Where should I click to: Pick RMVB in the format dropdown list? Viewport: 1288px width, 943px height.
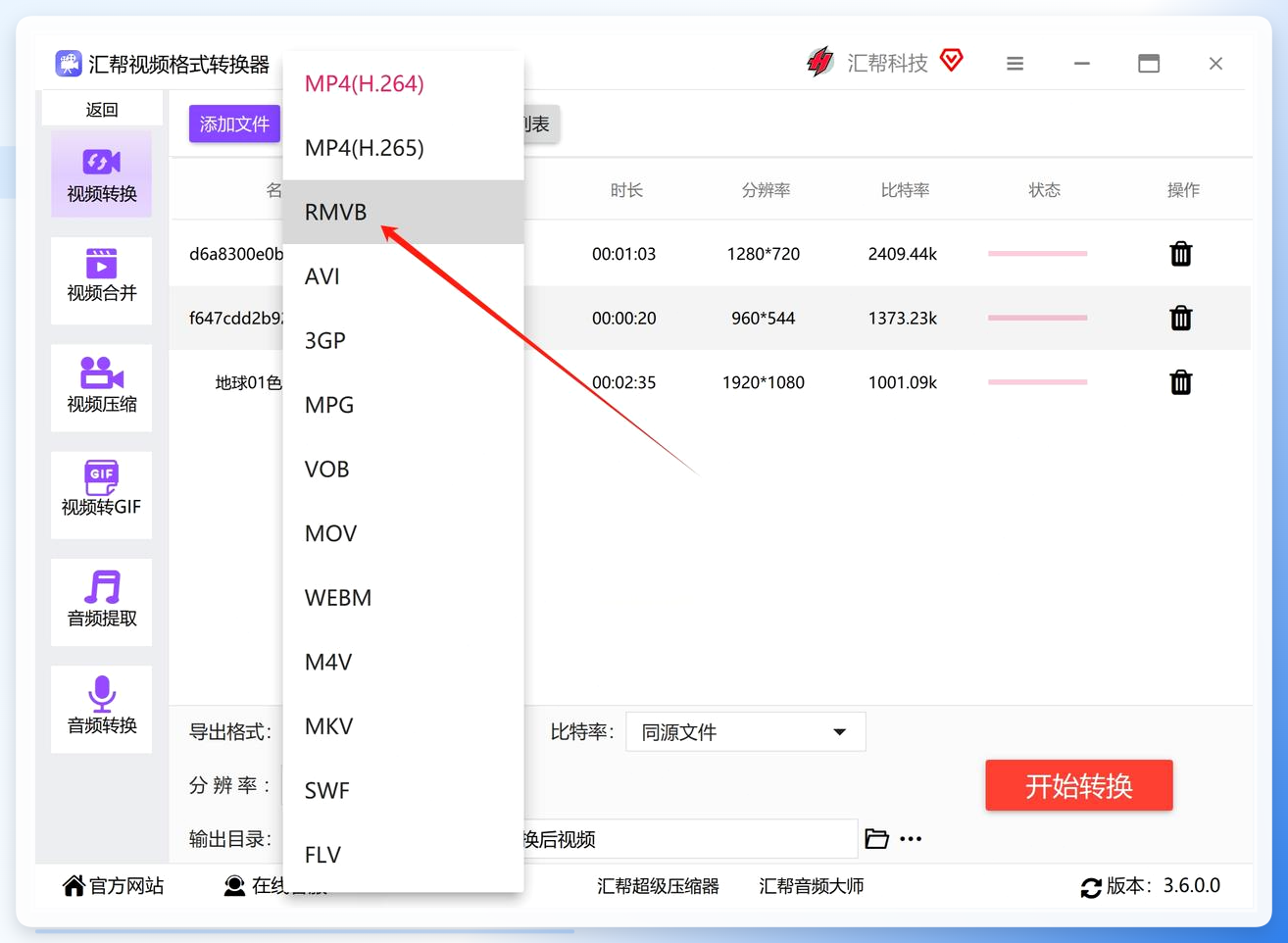point(404,212)
